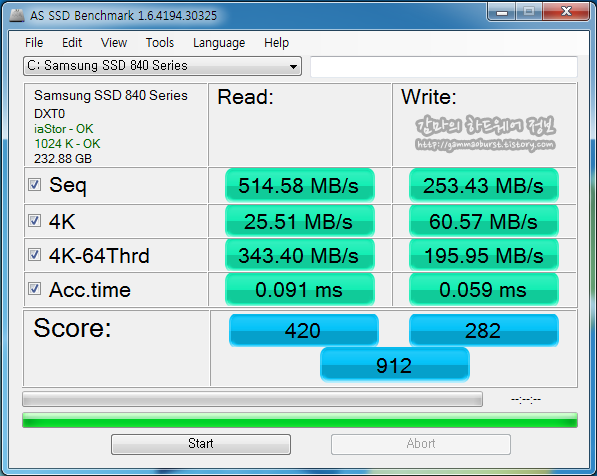Click the 1024 K - OK alignment text

pyautogui.click(x=67, y=144)
